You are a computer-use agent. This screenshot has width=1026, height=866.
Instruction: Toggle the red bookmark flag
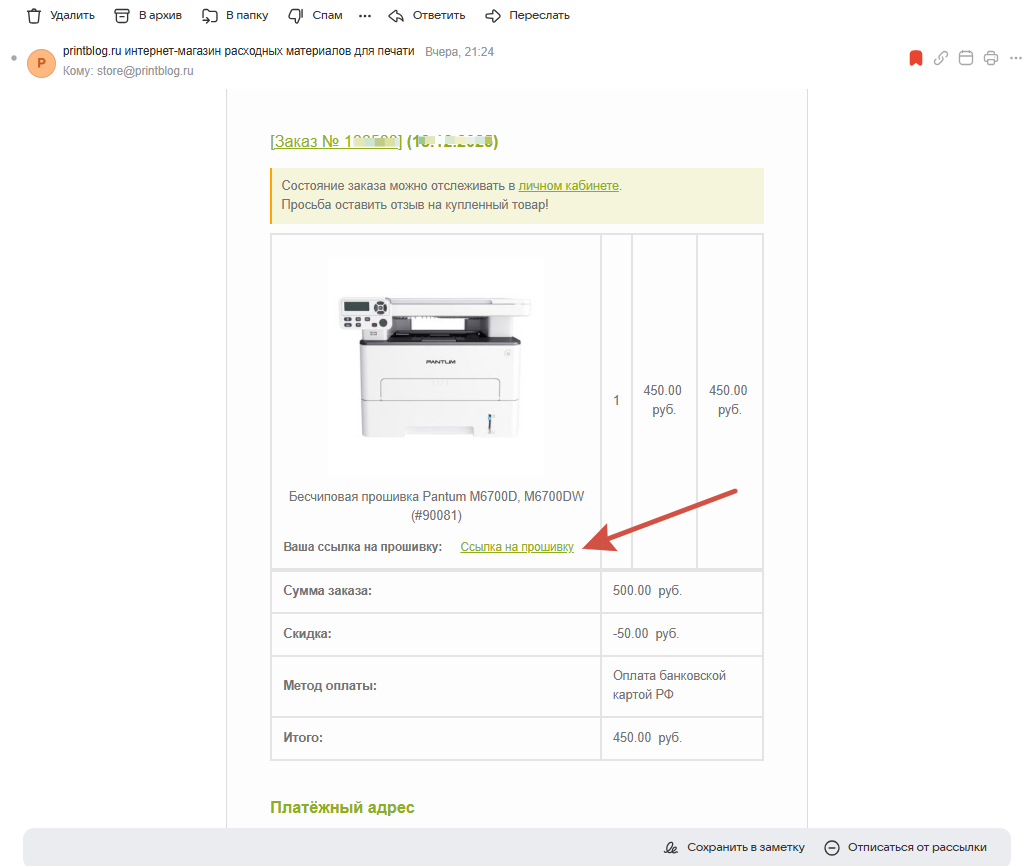tap(915, 58)
